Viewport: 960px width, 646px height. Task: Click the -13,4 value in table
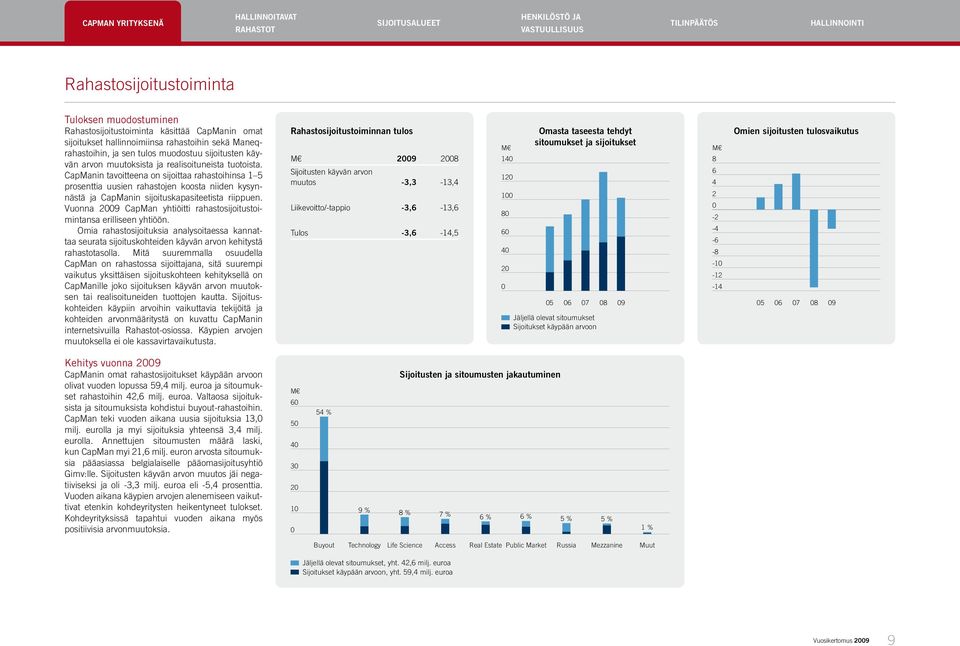tap(449, 182)
